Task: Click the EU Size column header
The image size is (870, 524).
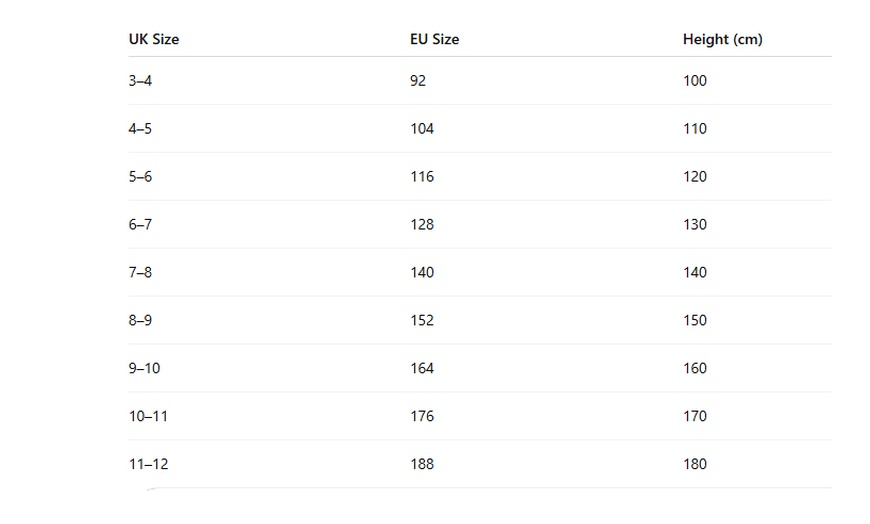Action: click(x=434, y=40)
